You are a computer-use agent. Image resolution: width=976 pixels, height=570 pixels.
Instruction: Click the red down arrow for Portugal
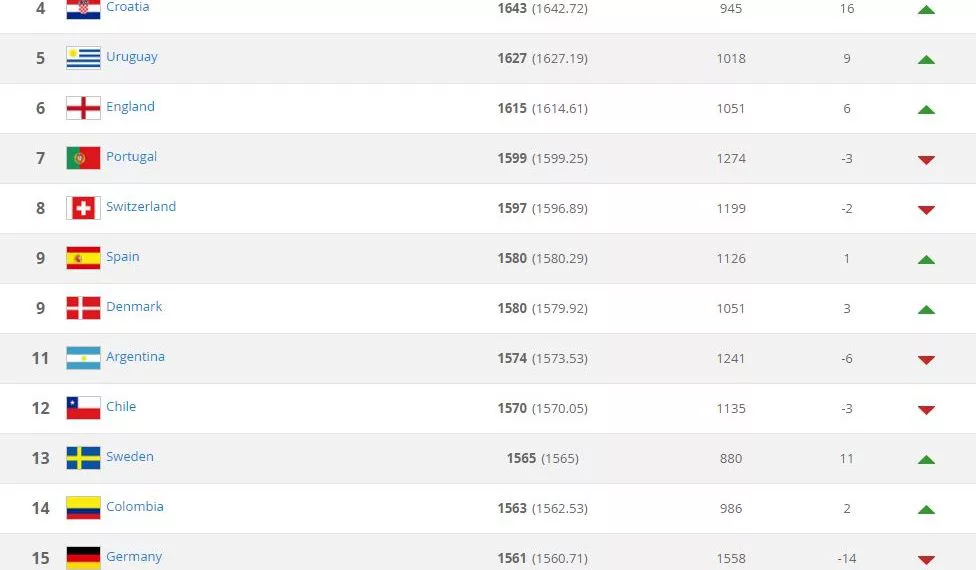926,159
